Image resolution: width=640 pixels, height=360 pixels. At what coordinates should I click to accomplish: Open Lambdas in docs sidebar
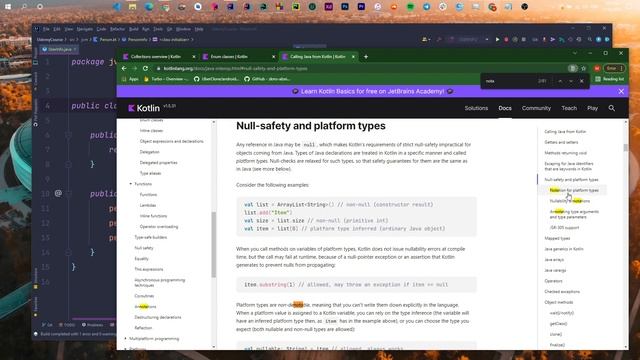[148, 205]
